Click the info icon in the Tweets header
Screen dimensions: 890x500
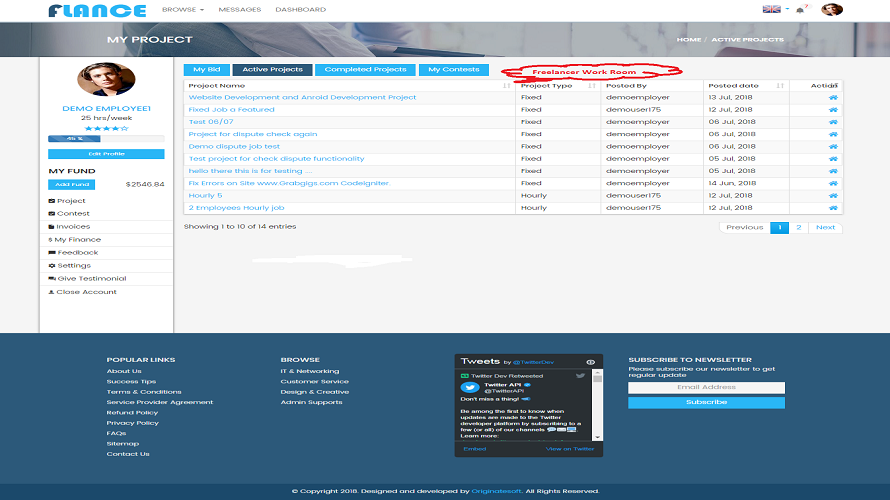click(x=590, y=362)
